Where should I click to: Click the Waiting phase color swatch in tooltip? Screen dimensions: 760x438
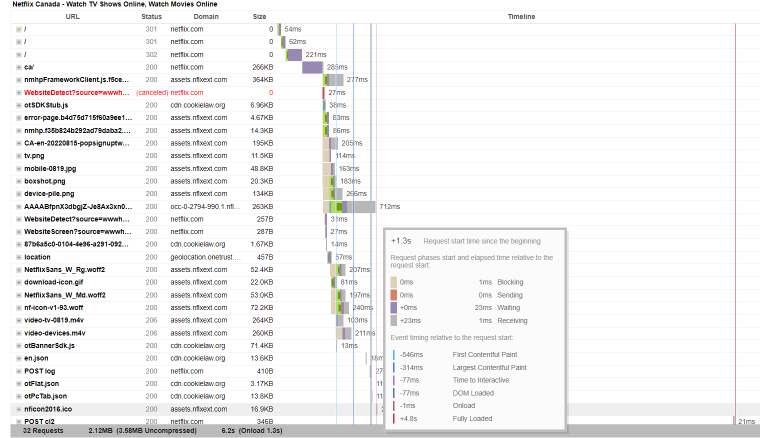[x=394, y=308]
